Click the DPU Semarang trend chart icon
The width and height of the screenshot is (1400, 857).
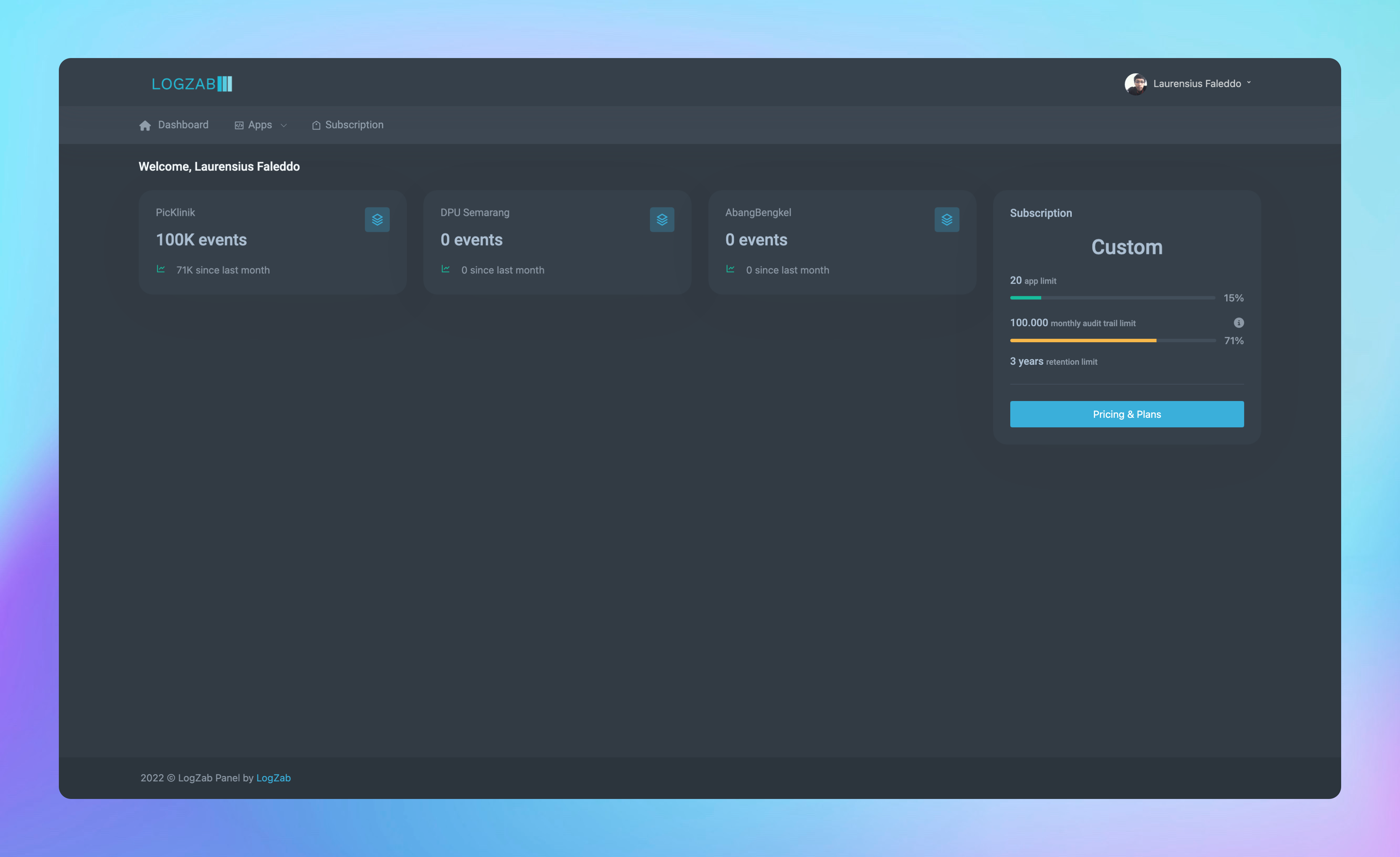click(x=446, y=269)
